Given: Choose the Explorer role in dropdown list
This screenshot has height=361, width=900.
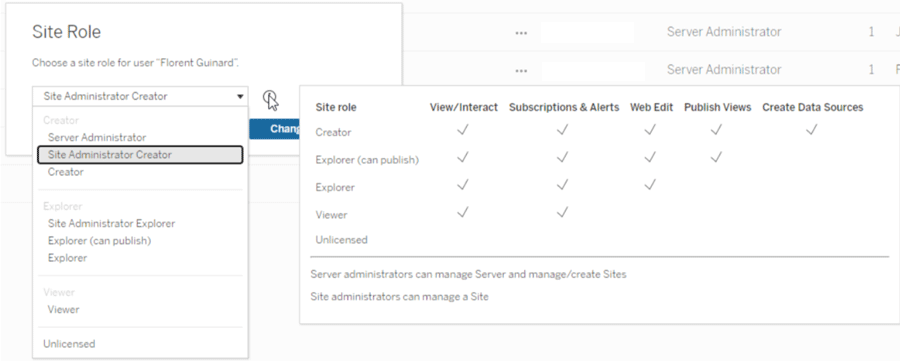Looking at the screenshot, I should pos(67,258).
